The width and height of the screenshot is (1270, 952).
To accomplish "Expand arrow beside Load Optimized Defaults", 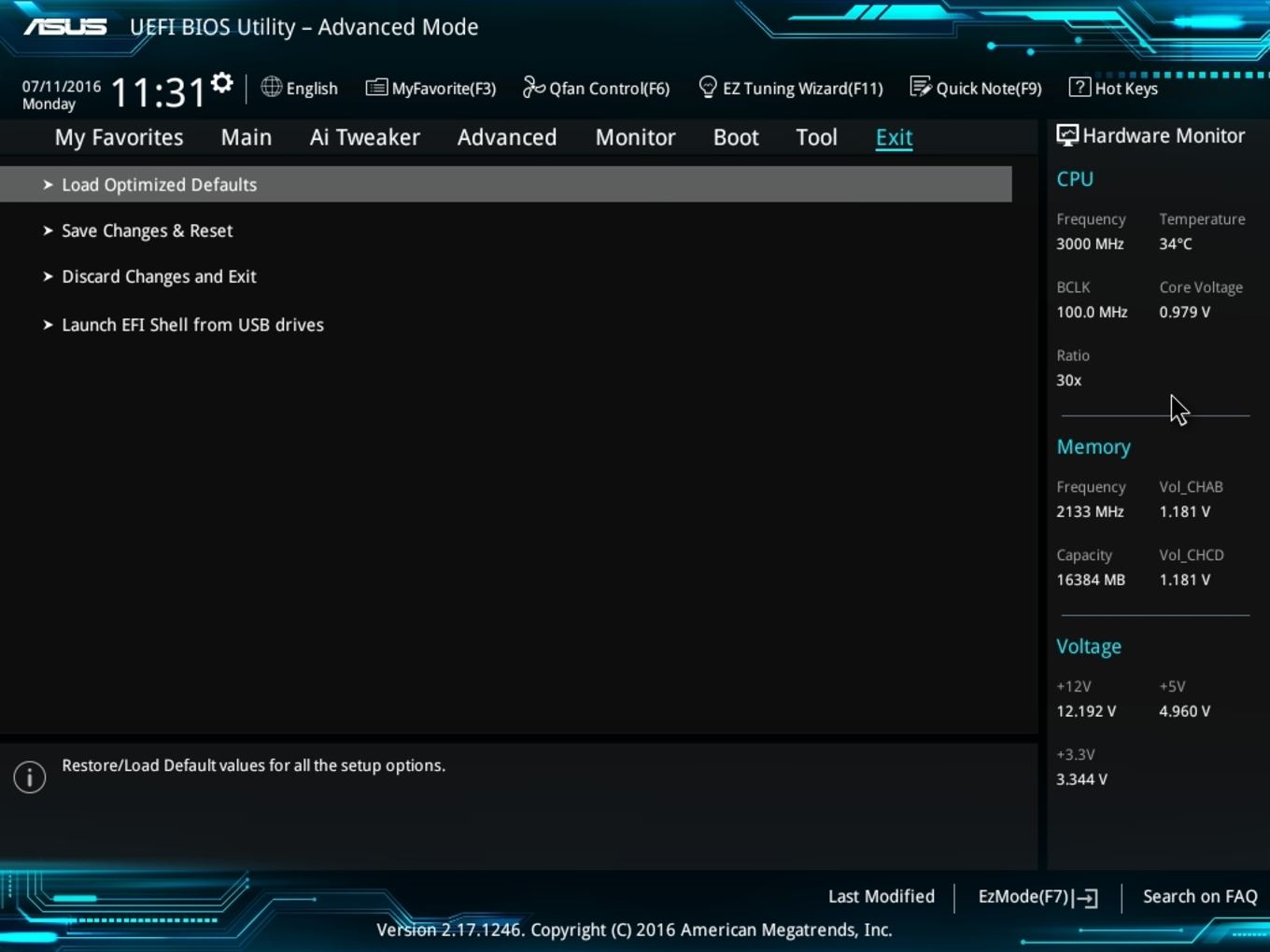I will pyautogui.click(x=48, y=185).
